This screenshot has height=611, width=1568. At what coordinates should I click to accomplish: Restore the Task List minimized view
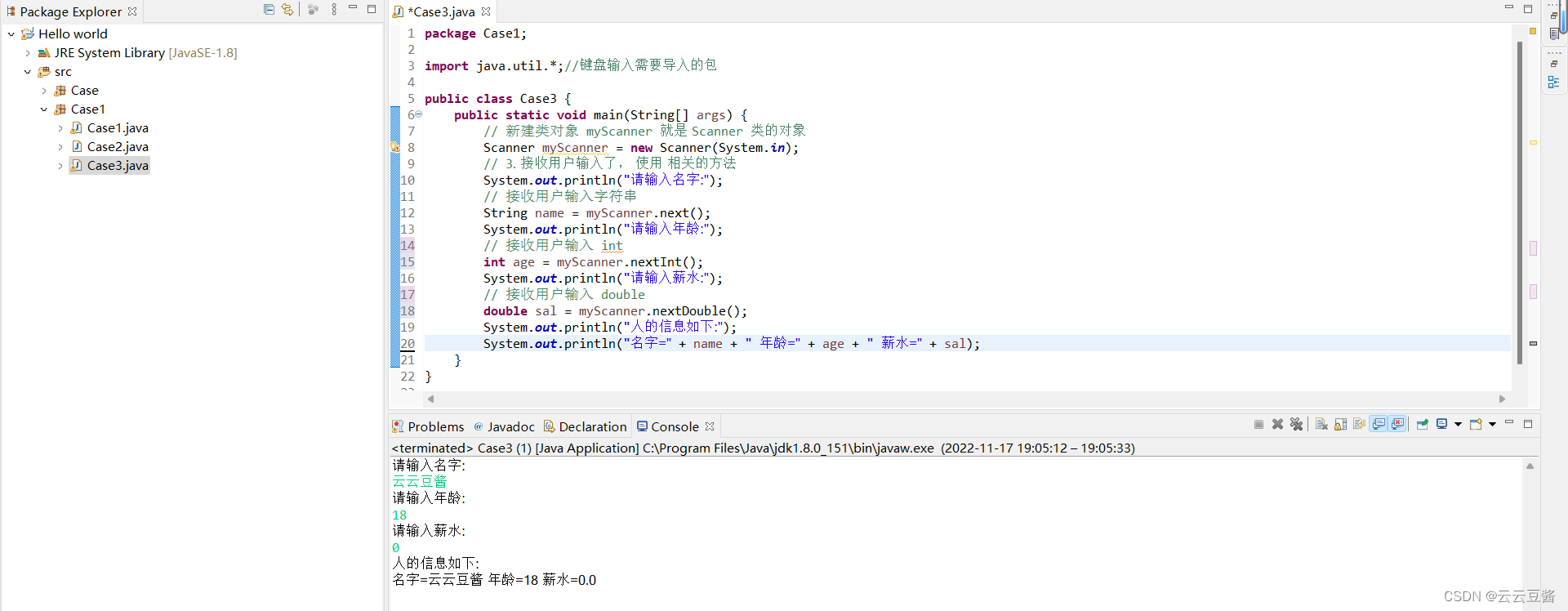point(1553,16)
